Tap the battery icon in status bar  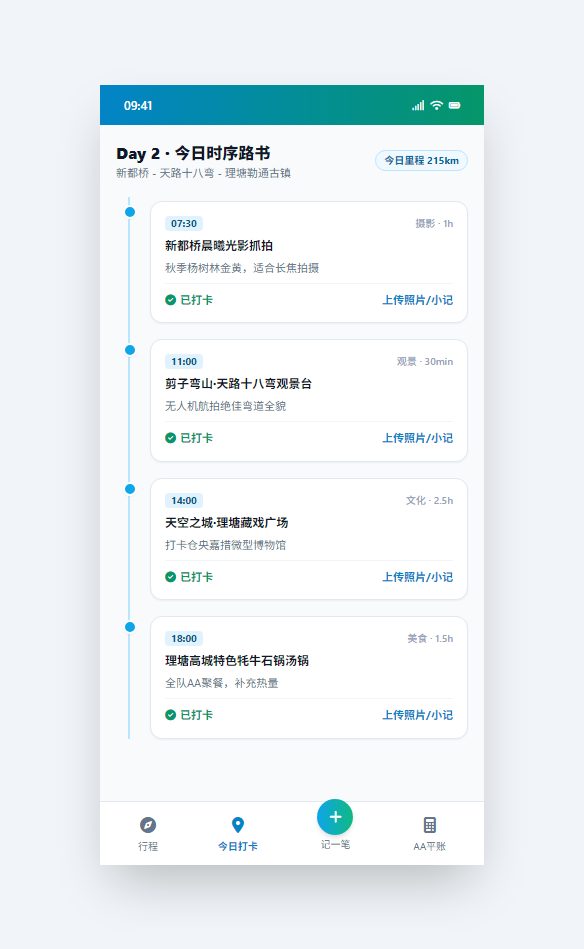tap(454, 105)
